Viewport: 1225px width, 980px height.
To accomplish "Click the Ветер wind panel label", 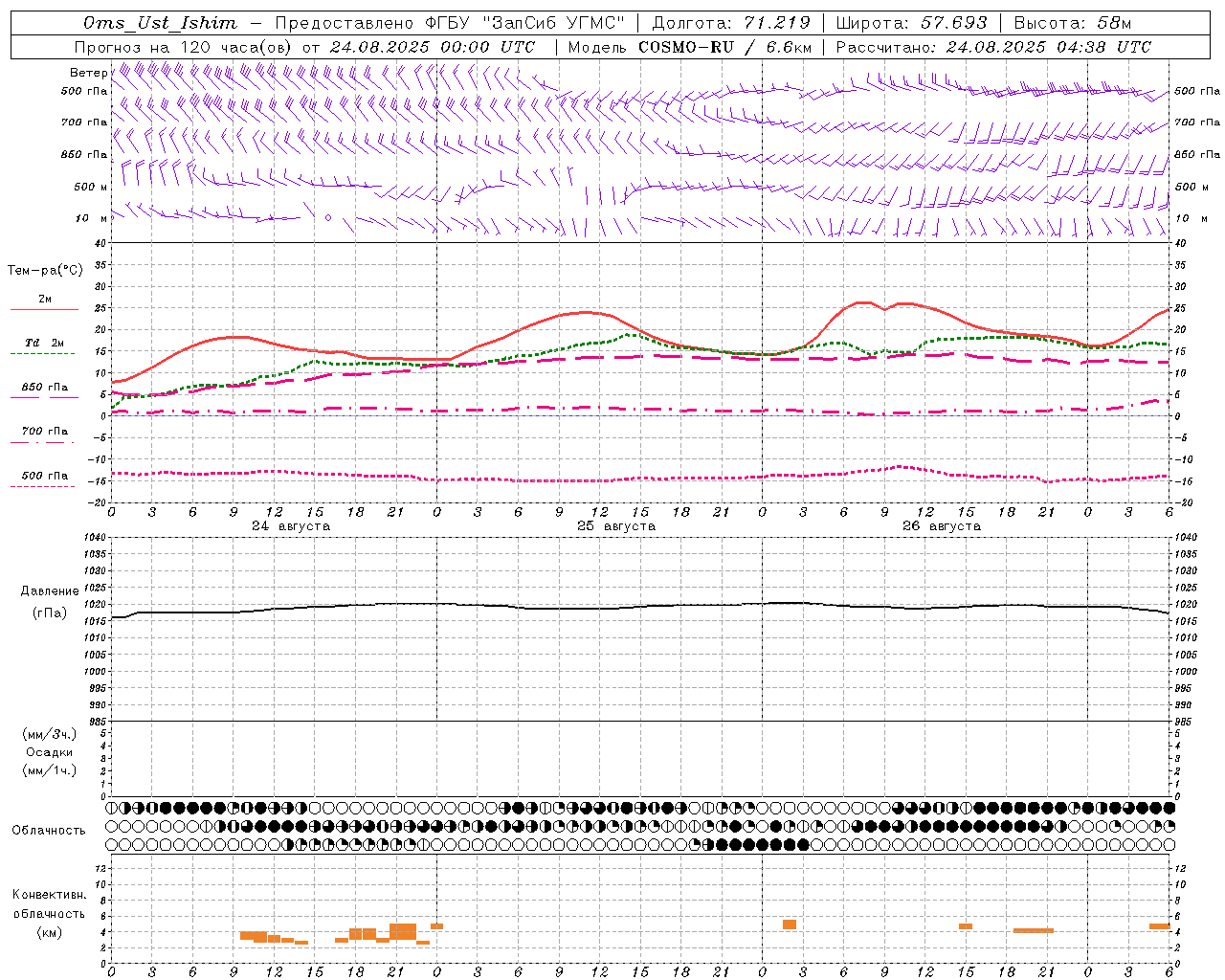I will (88, 73).
